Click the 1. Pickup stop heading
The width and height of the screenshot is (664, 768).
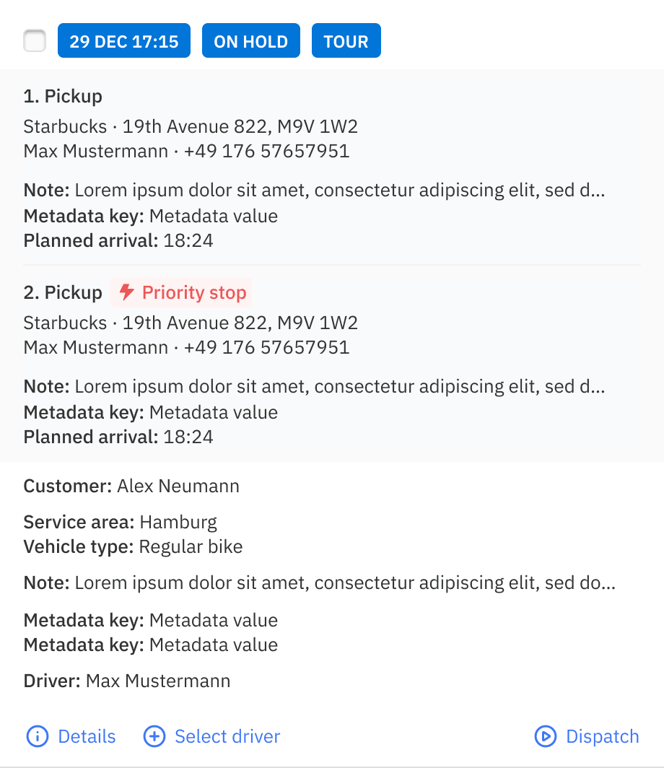click(63, 96)
